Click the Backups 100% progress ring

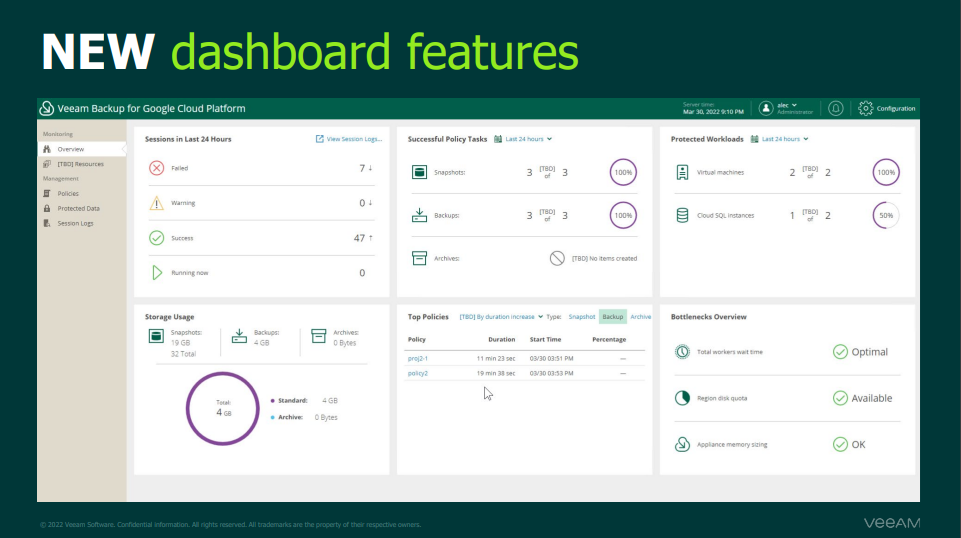click(x=623, y=215)
